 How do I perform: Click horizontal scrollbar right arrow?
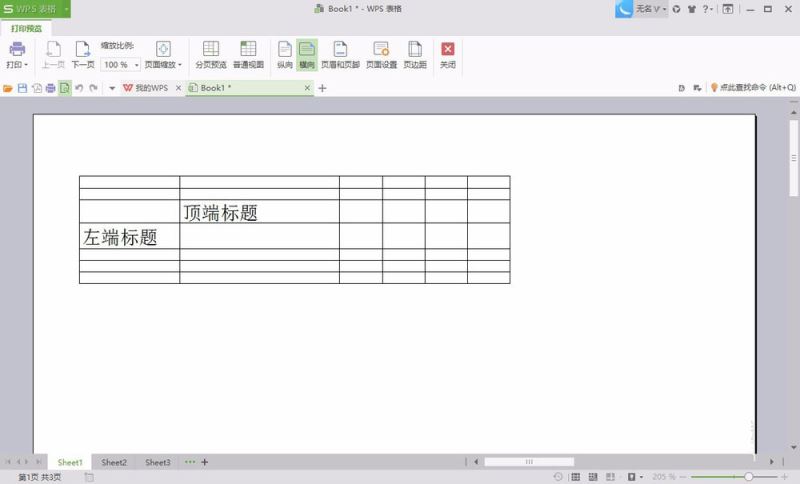click(x=771, y=462)
